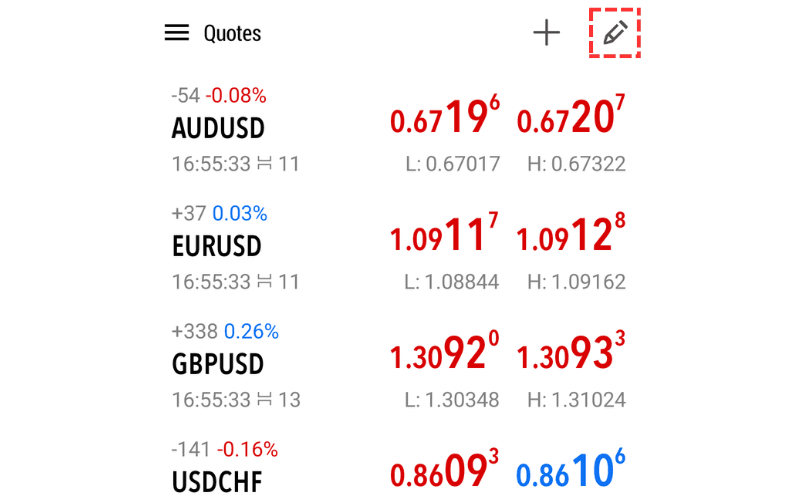Click the Quotes title
The width and height of the screenshot is (800, 500).
(232, 33)
